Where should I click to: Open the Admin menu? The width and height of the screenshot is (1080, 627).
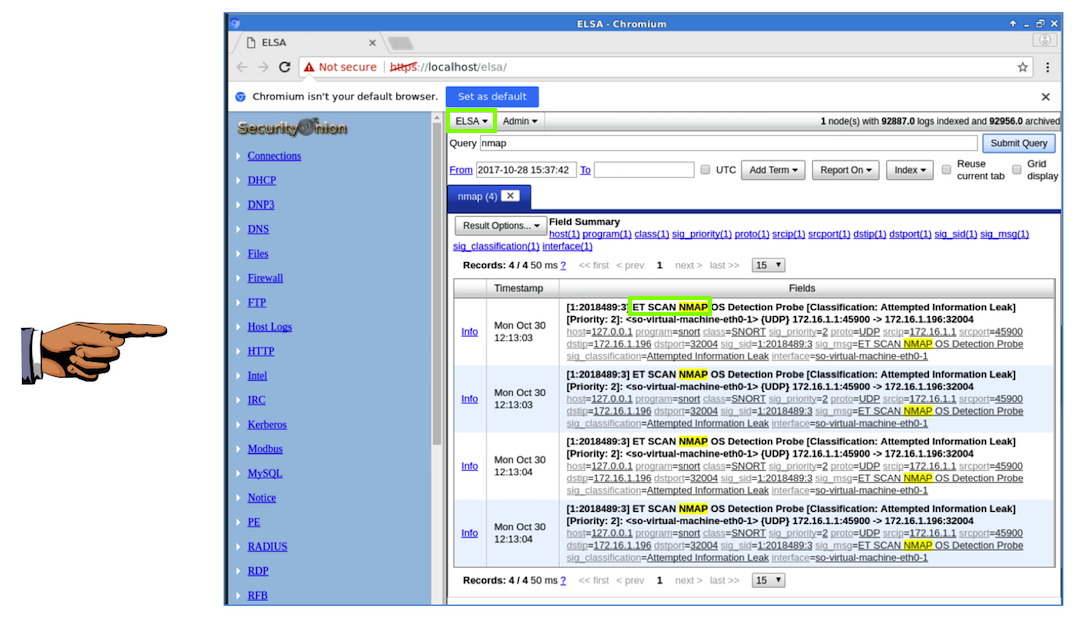pos(520,121)
